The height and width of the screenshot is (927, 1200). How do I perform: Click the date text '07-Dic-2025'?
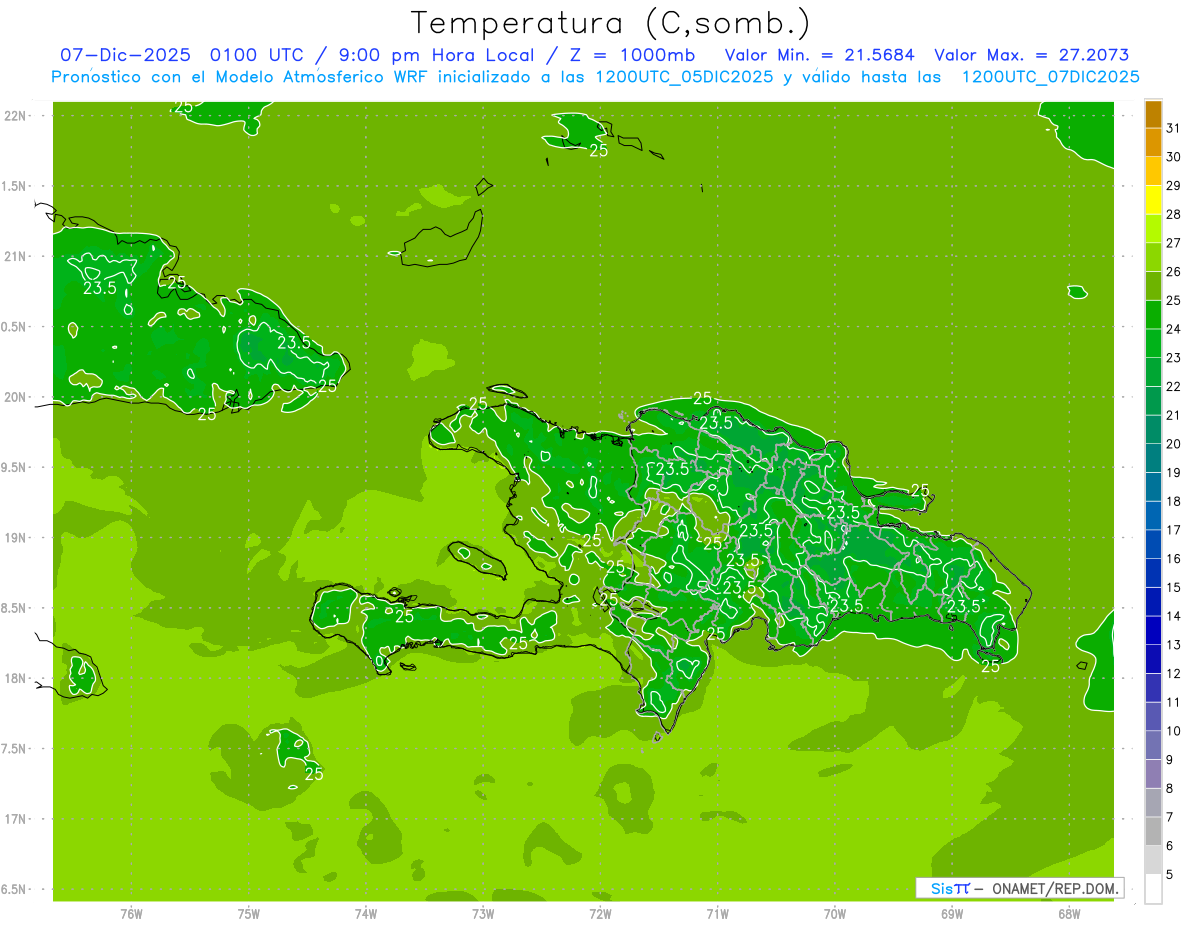click(126, 55)
